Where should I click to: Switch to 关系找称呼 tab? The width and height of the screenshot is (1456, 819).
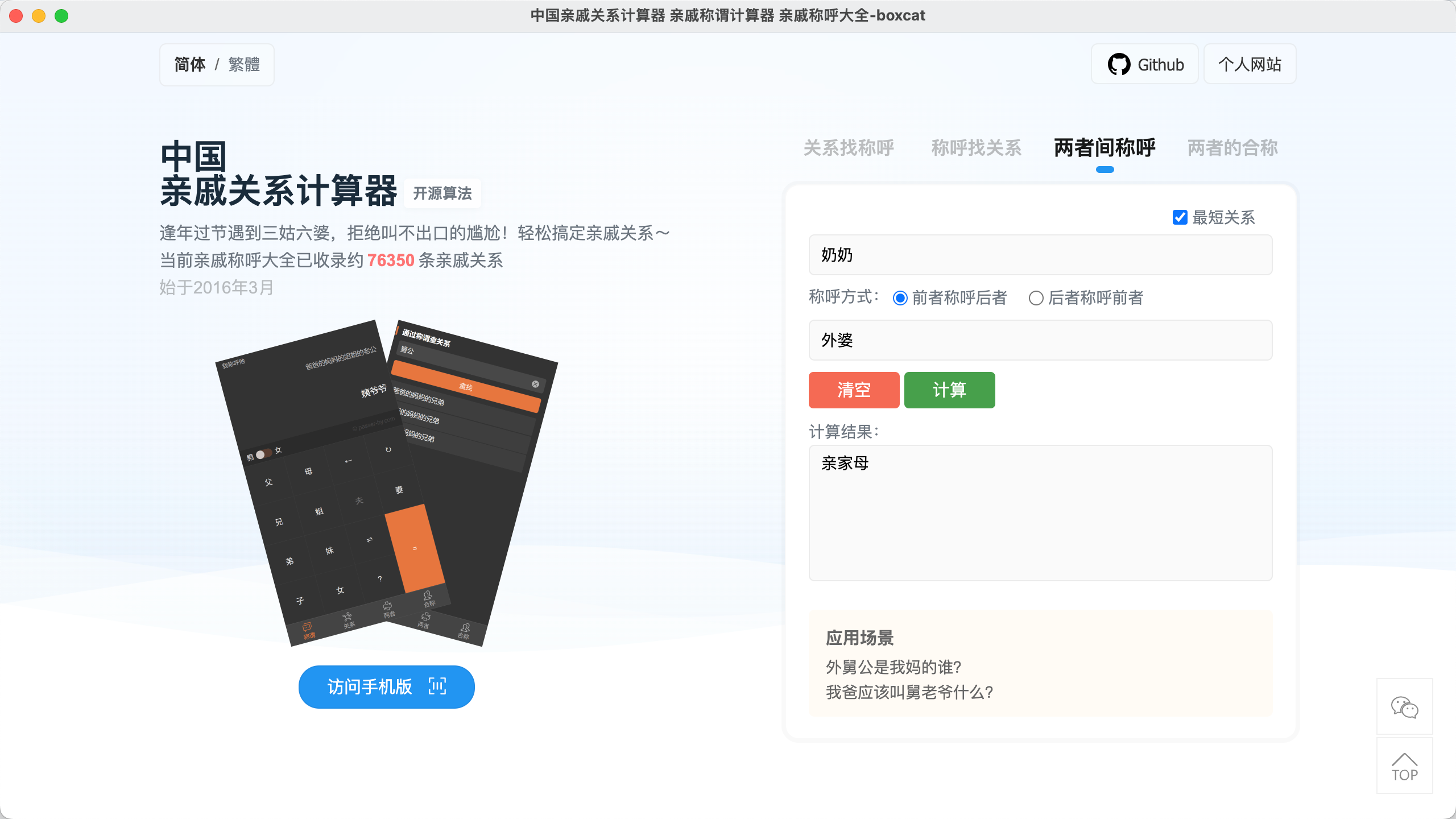point(849,148)
